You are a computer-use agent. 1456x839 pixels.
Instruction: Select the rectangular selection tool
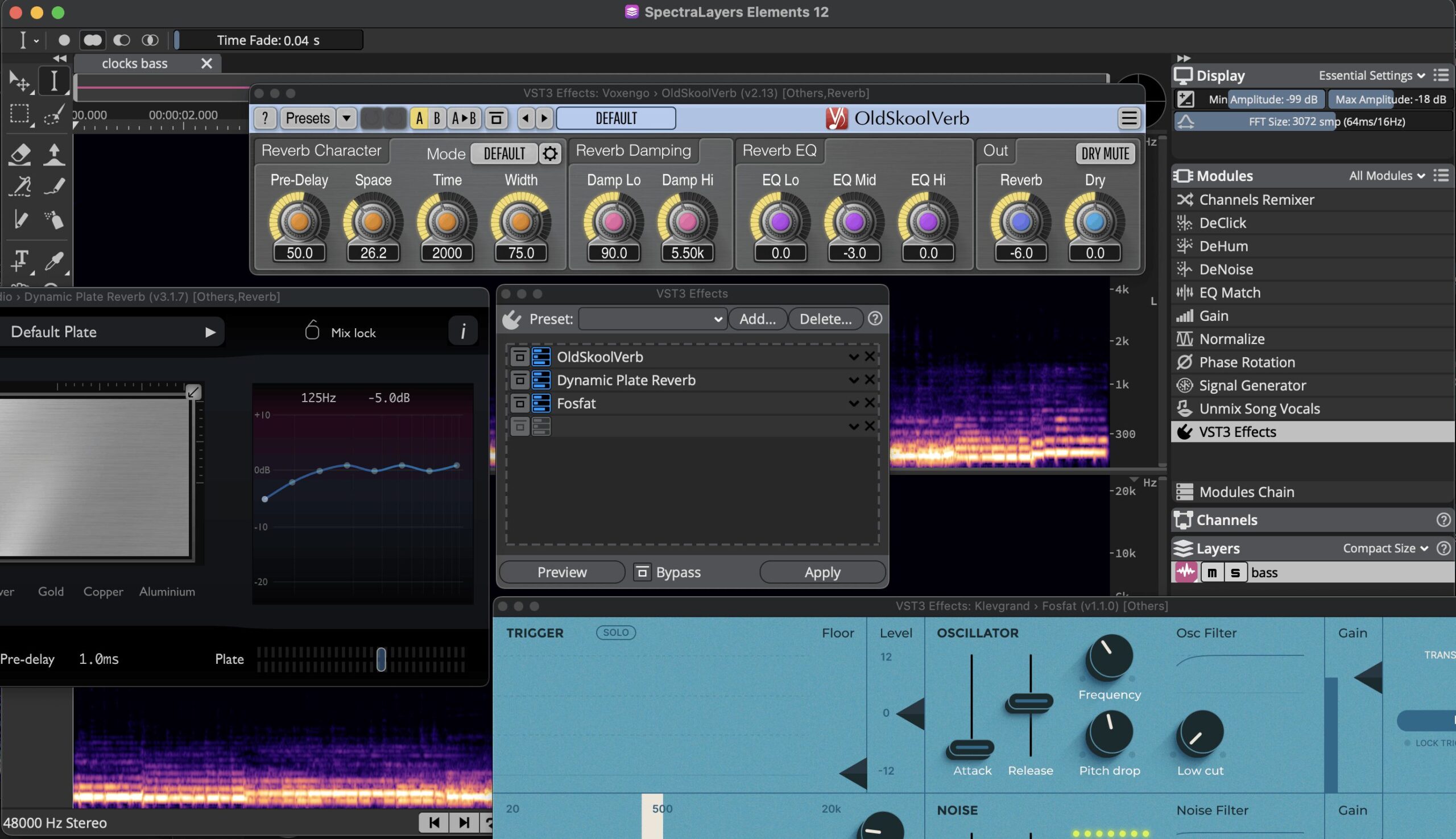(20, 114)
